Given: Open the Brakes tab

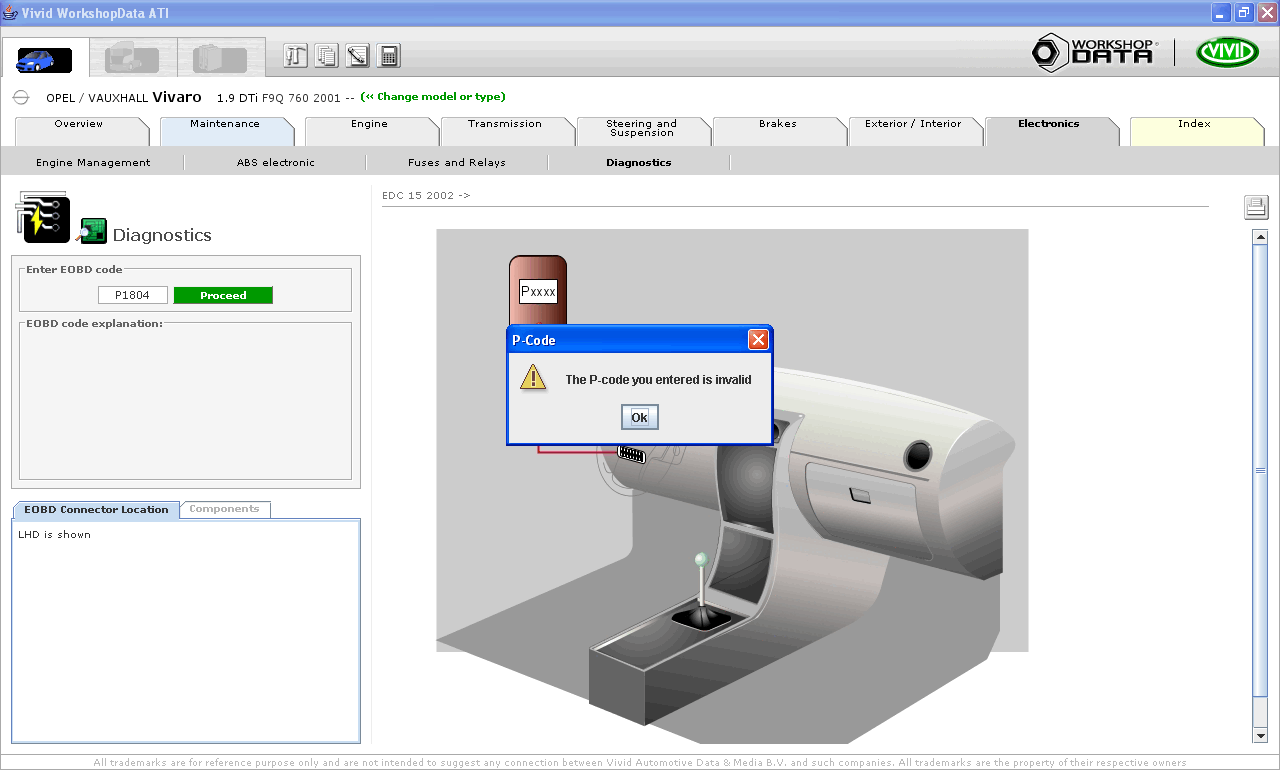Looking at the screenshot, I should (x=778, y=131).
